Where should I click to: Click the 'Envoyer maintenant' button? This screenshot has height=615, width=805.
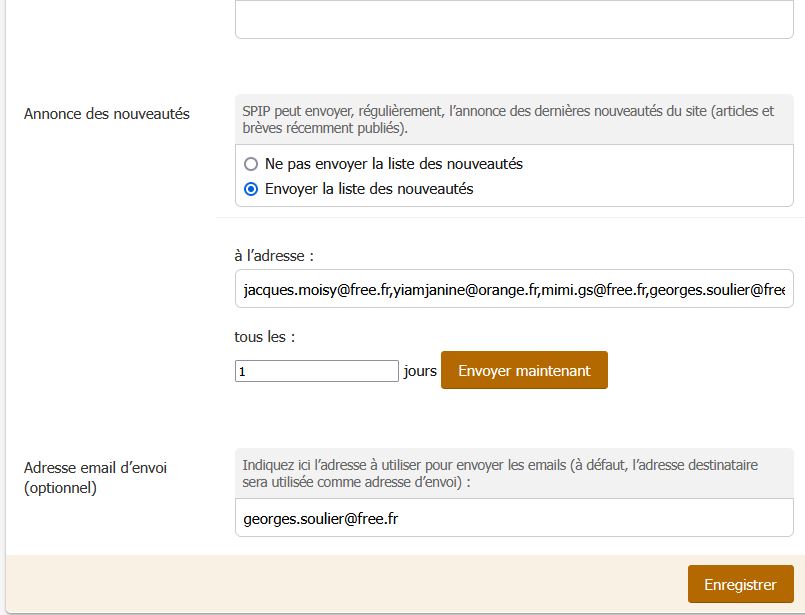[524, 370]
